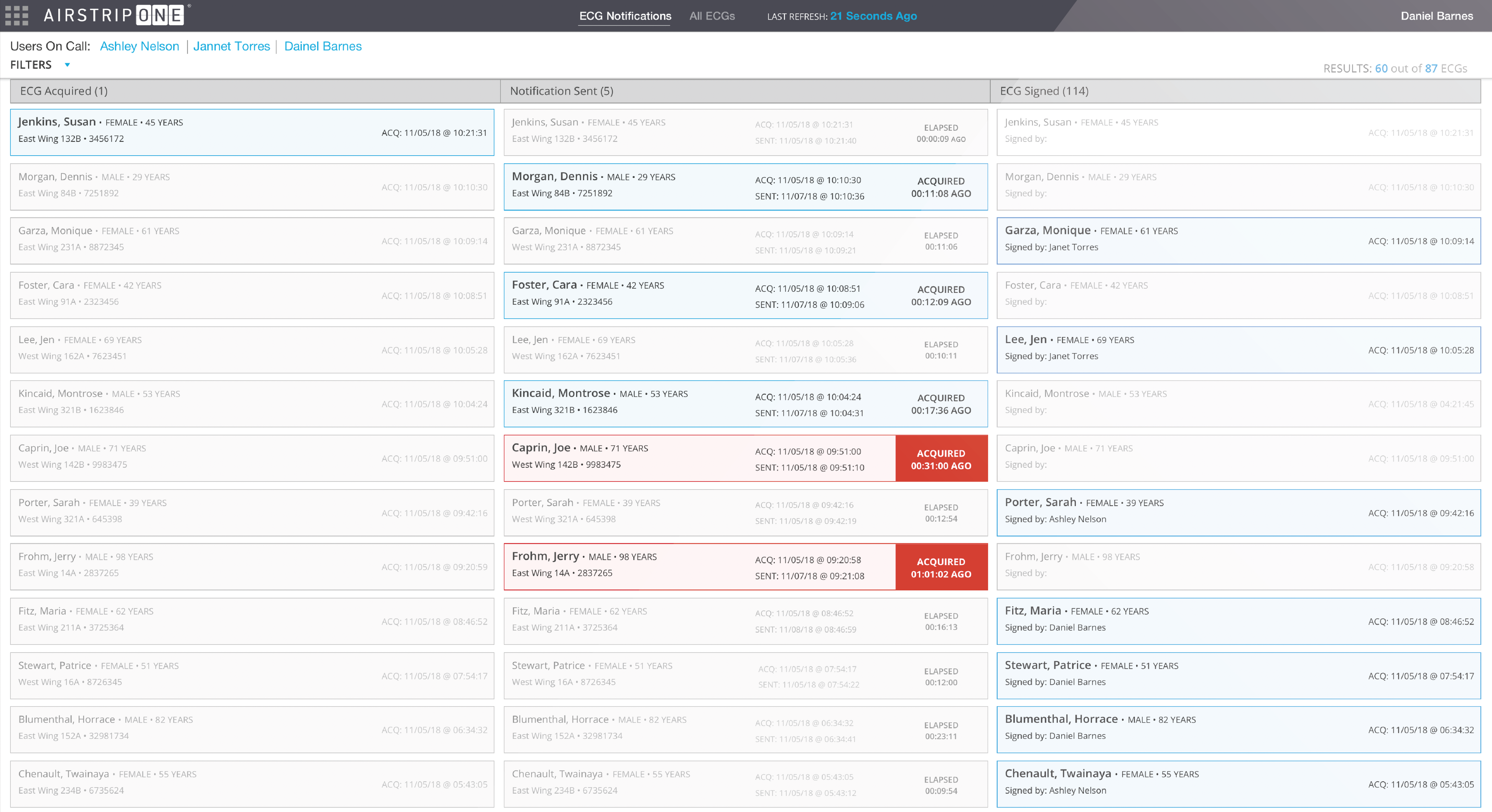
Task: Select the ECG Signed (114) column header
Action: [1044, 91]
